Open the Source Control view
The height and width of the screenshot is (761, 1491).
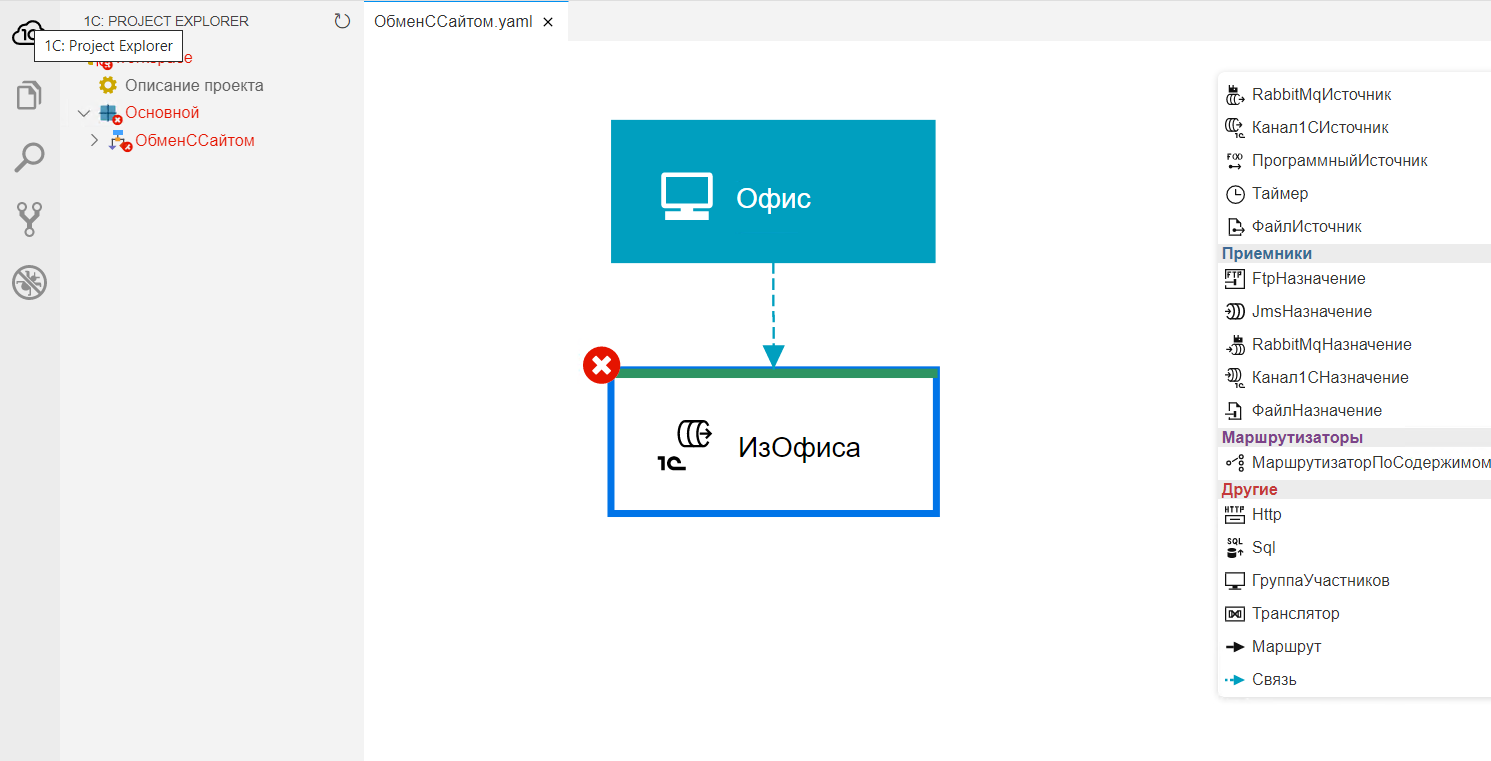tap(29, 219)
